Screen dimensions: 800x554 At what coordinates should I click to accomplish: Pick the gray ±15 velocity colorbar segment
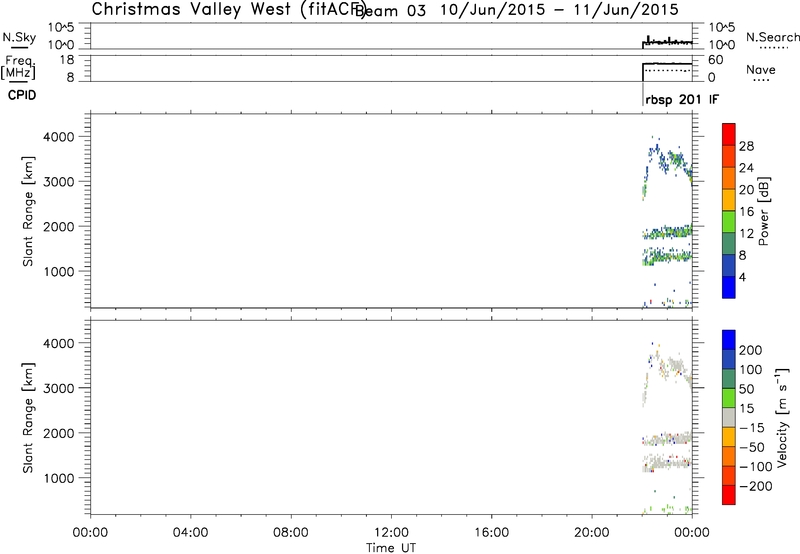click(729, 418)
